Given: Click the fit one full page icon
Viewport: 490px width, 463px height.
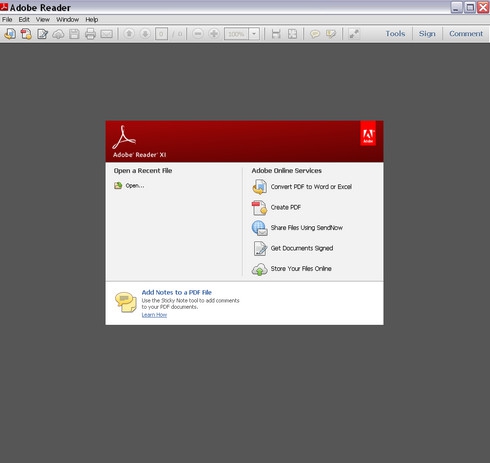Looking at the screenshot, I should 292,34.
